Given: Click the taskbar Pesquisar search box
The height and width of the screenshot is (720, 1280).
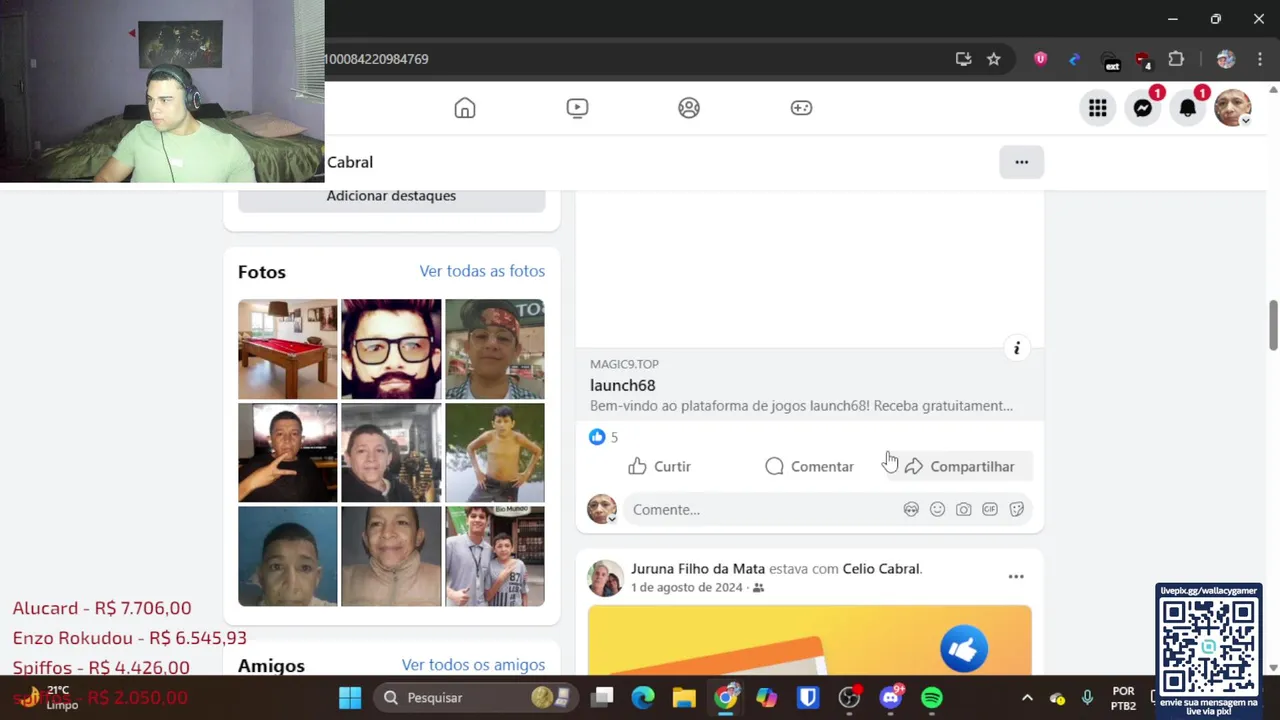Looking at the screenshot, I should point(475,697).
